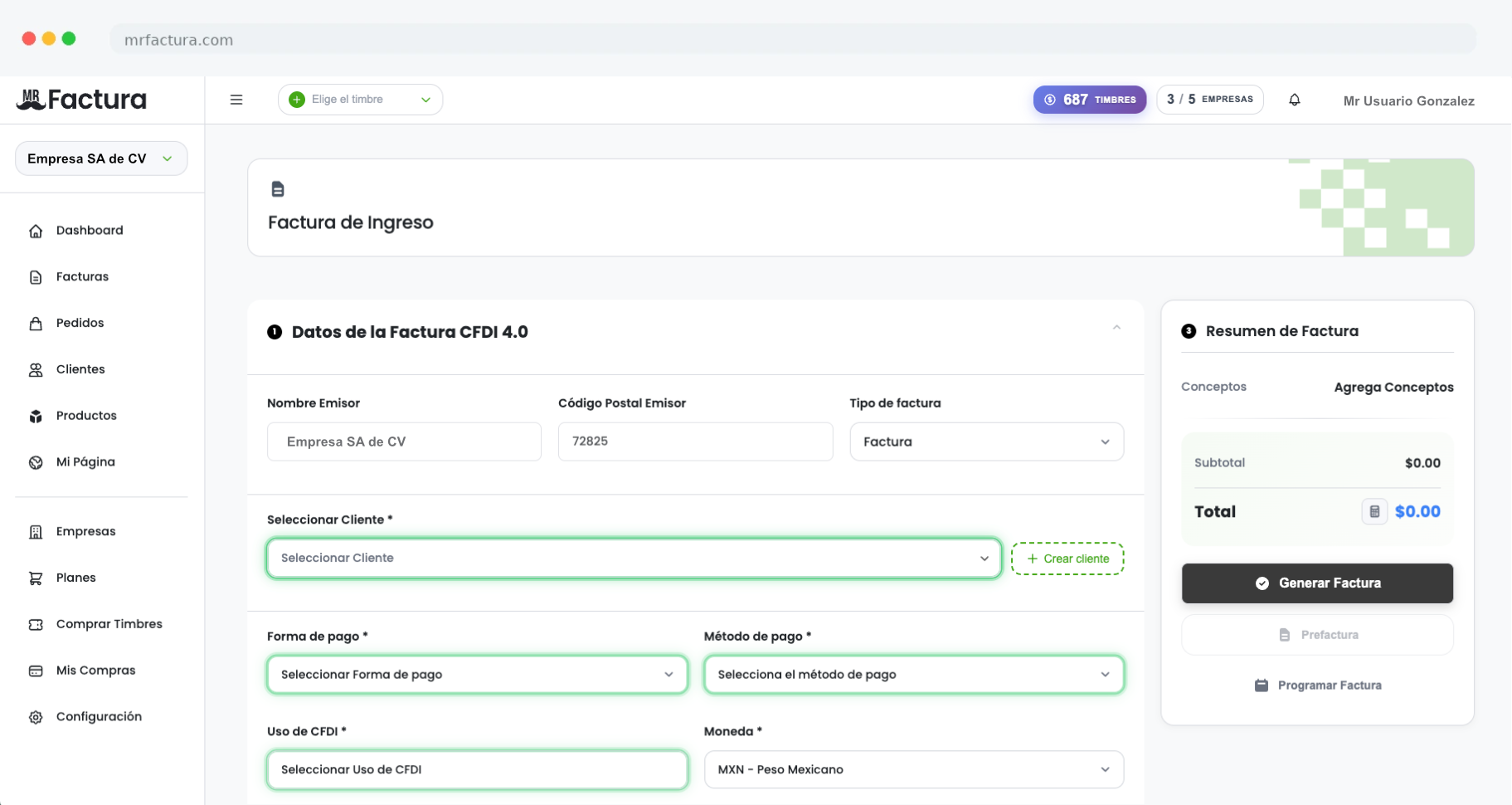Click the Dashboard home icon
Screen dimensions: 1512x805
point(36,231)
